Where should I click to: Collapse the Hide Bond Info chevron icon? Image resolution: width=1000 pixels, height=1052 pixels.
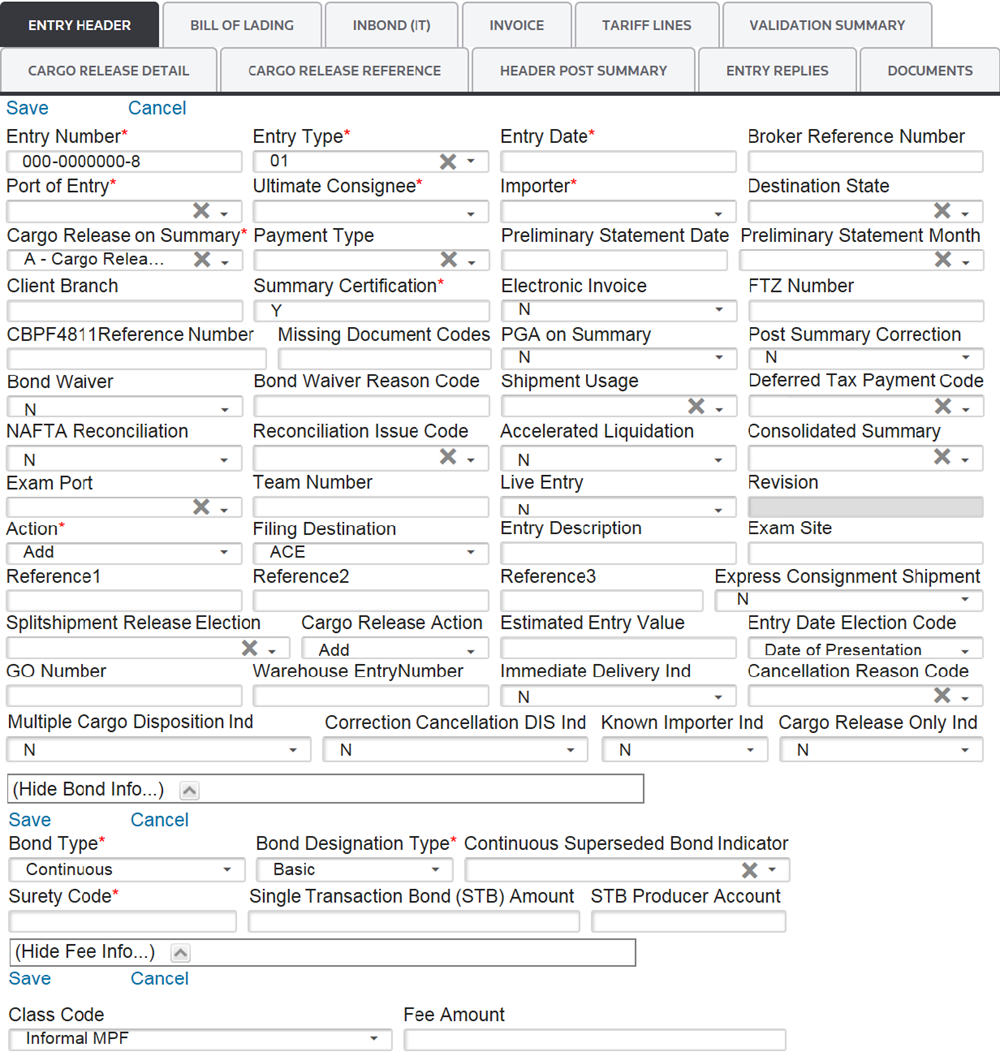(189, 790)
